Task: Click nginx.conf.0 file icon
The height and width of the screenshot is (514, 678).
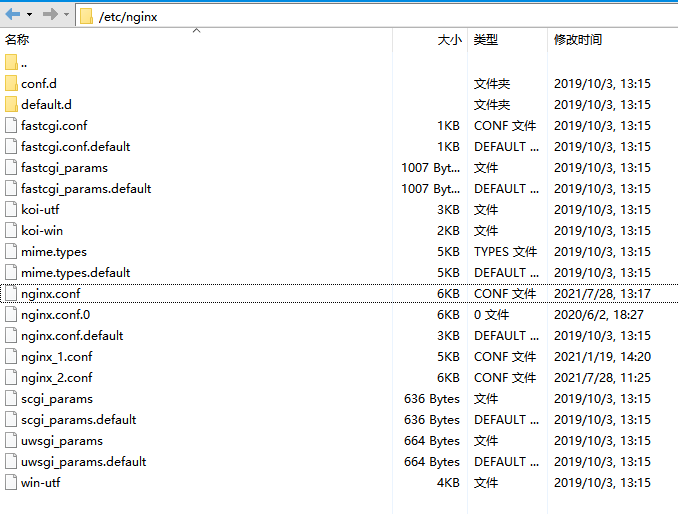Action: [x=11, y=314]
